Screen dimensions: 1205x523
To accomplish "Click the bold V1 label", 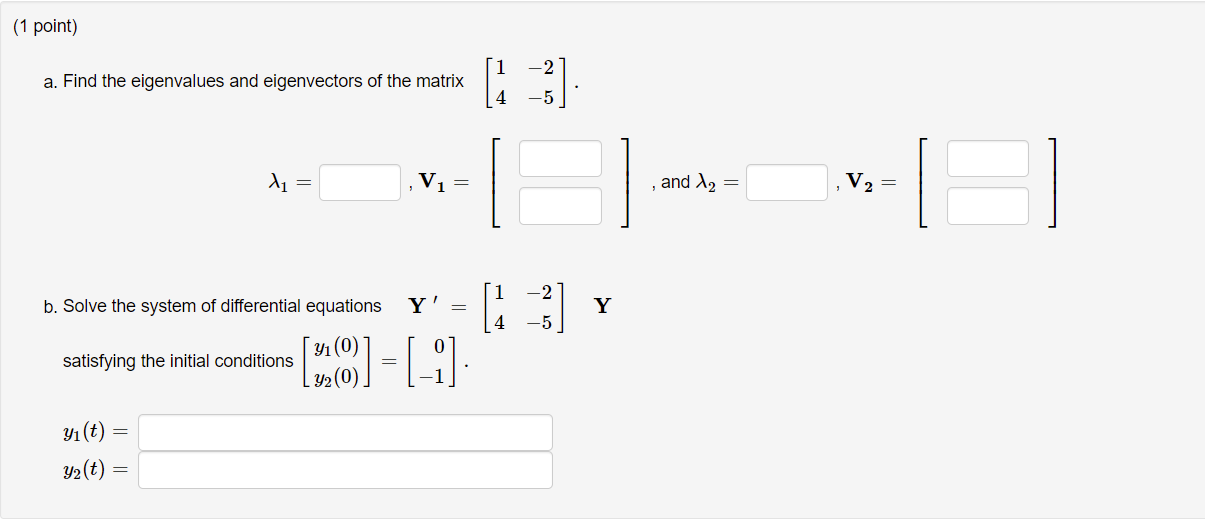I will pos(436,182).
